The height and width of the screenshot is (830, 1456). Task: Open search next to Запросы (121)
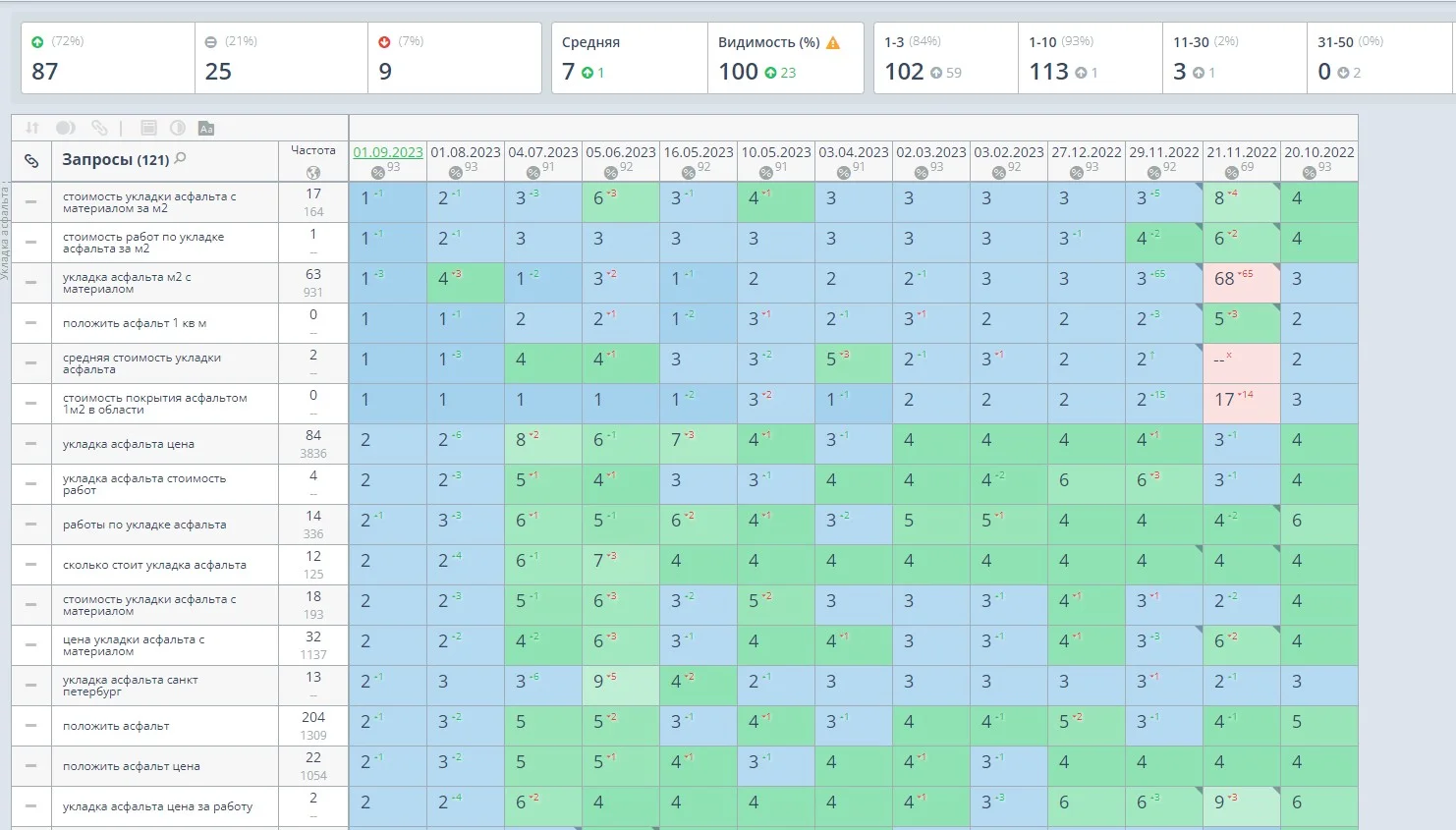point(180,158)
